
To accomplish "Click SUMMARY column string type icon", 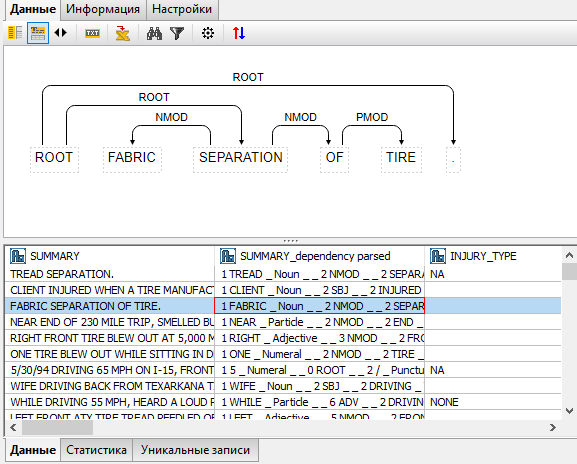I will click(18, 256).
